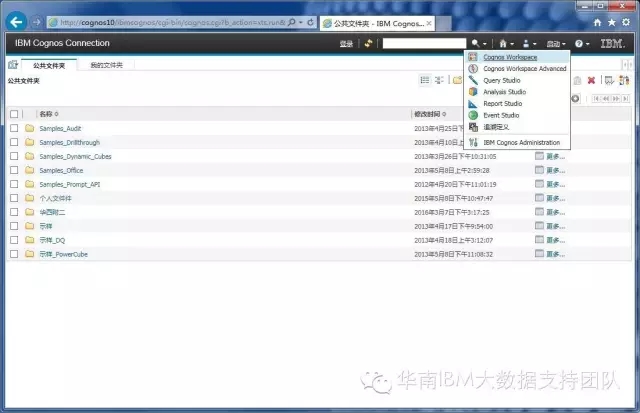The height and width of the screenshot is (413, 640).
Task: Check the Samples_Audit checkbox
Action: tap(14, 128)
